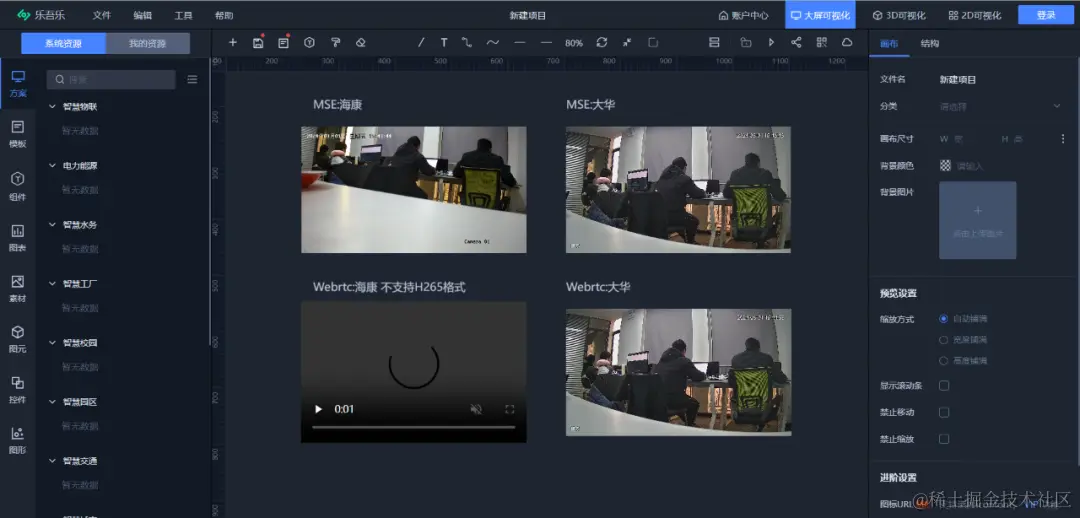Open the 文件 menu
The height and width of the screenshot is (518, 1080).
(102, 15)
